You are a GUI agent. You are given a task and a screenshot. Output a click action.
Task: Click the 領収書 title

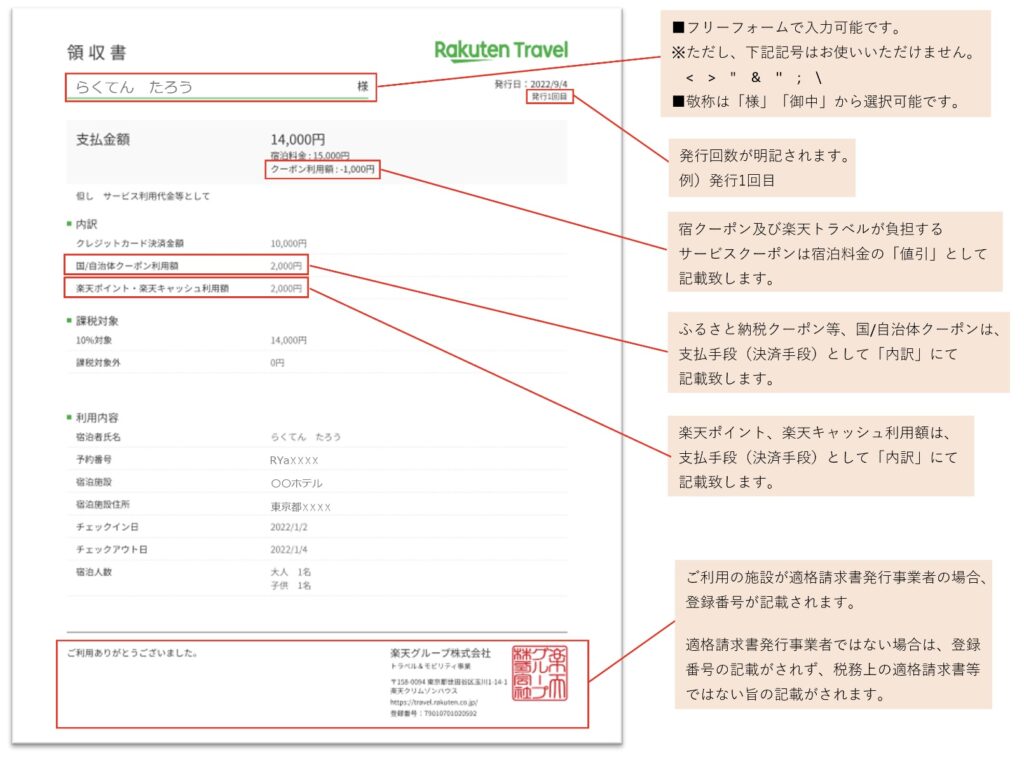[x=97, y=52]
